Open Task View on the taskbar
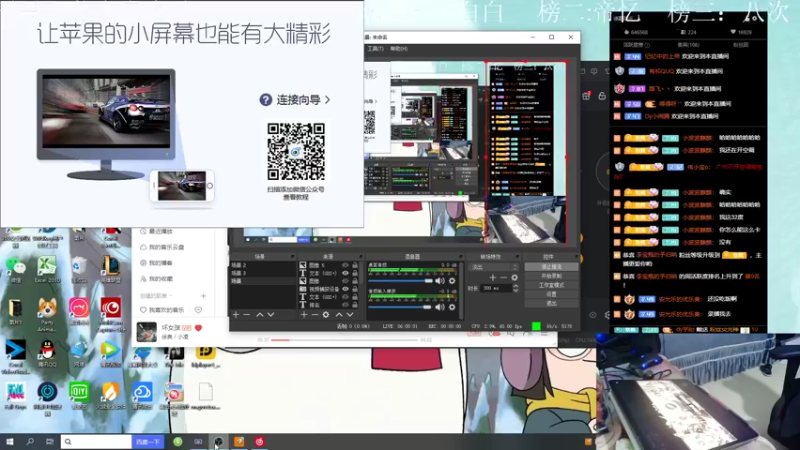Screen dimensions: 800x450 [x=49, y=442]
